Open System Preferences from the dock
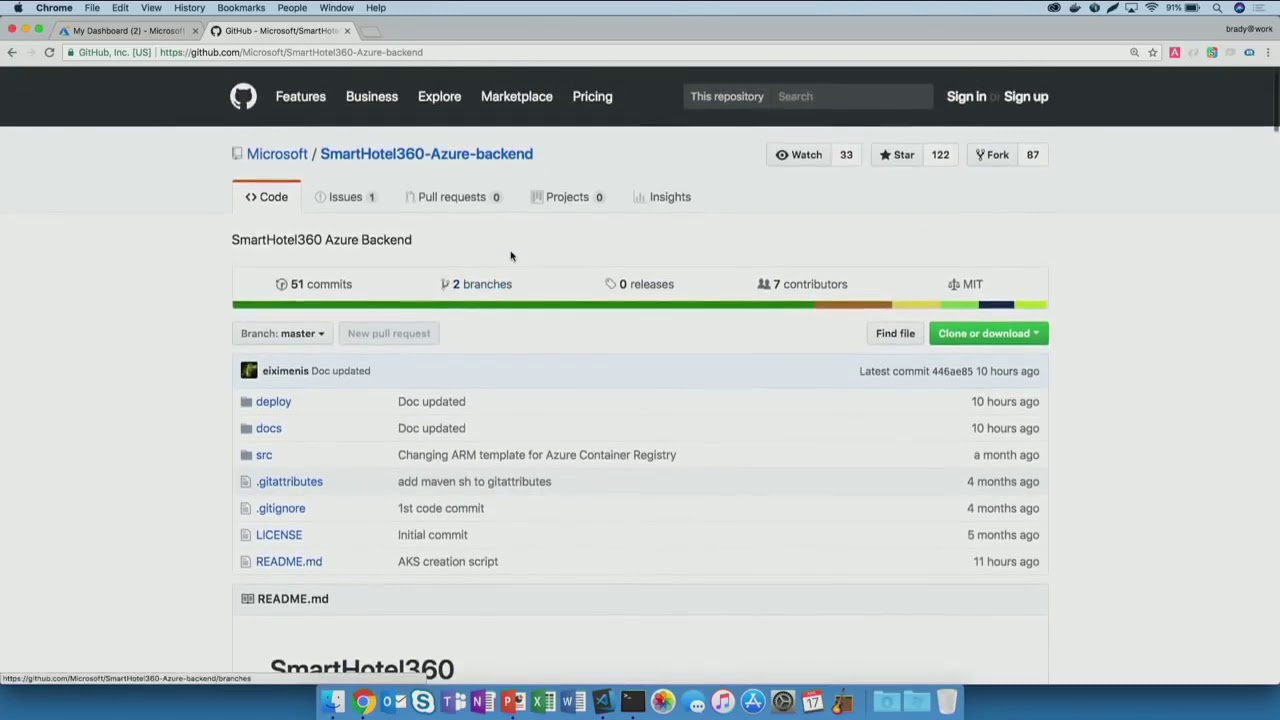The height and width of the screenshot is (720, 1280). (x=783, y=701)
